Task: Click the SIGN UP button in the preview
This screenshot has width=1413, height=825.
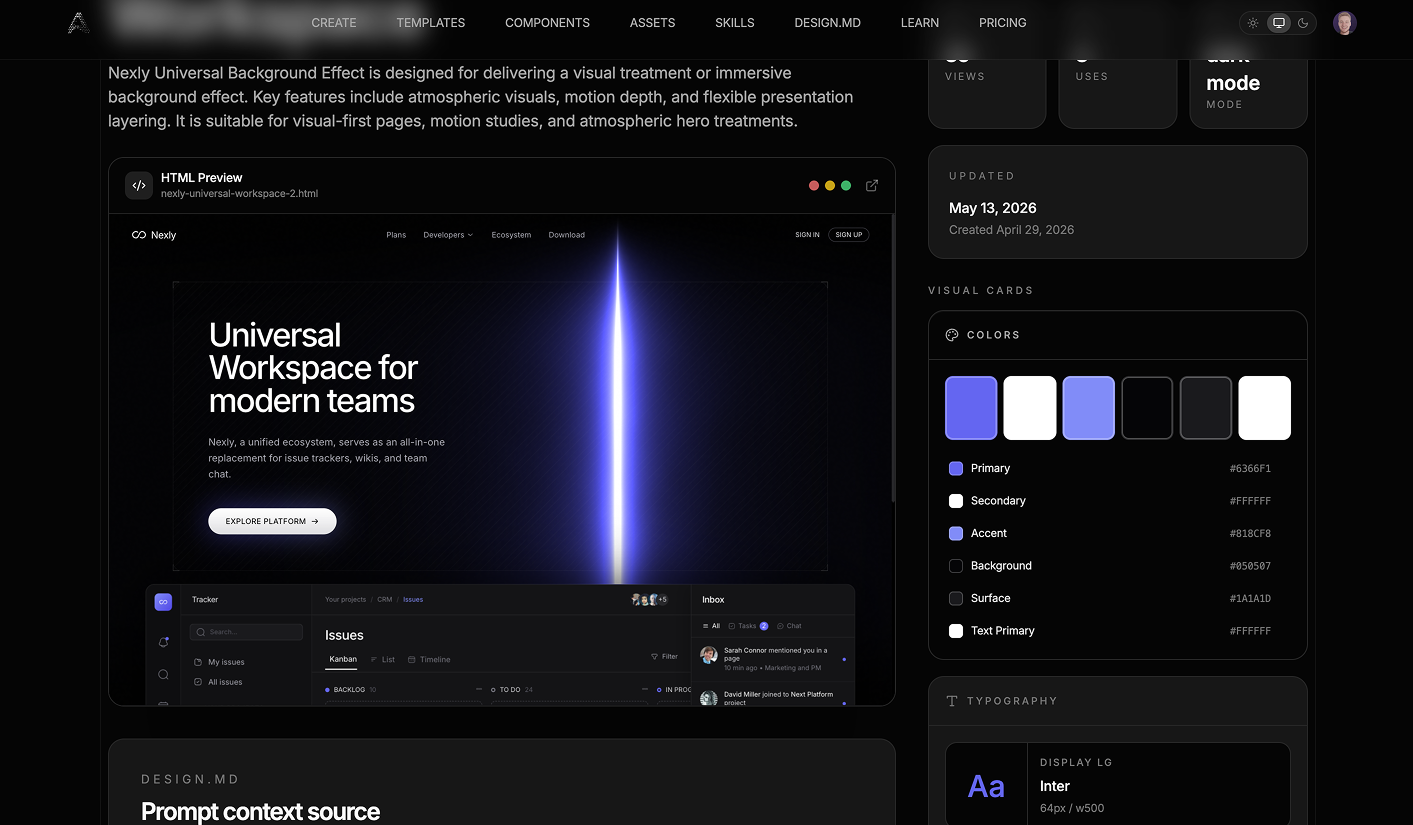Action: (849, 235)
